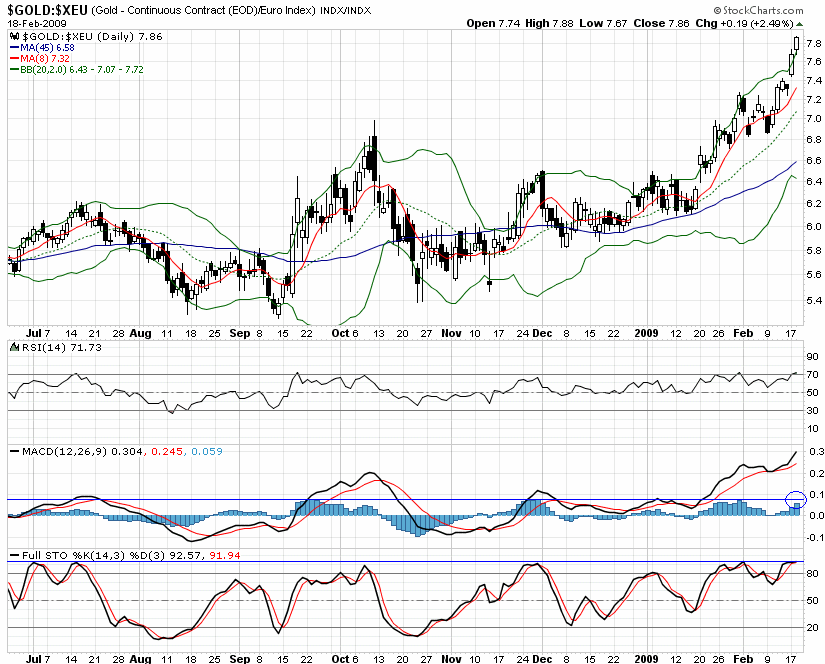Select the Oct 6 date marker below price chart

click(345, 333)
